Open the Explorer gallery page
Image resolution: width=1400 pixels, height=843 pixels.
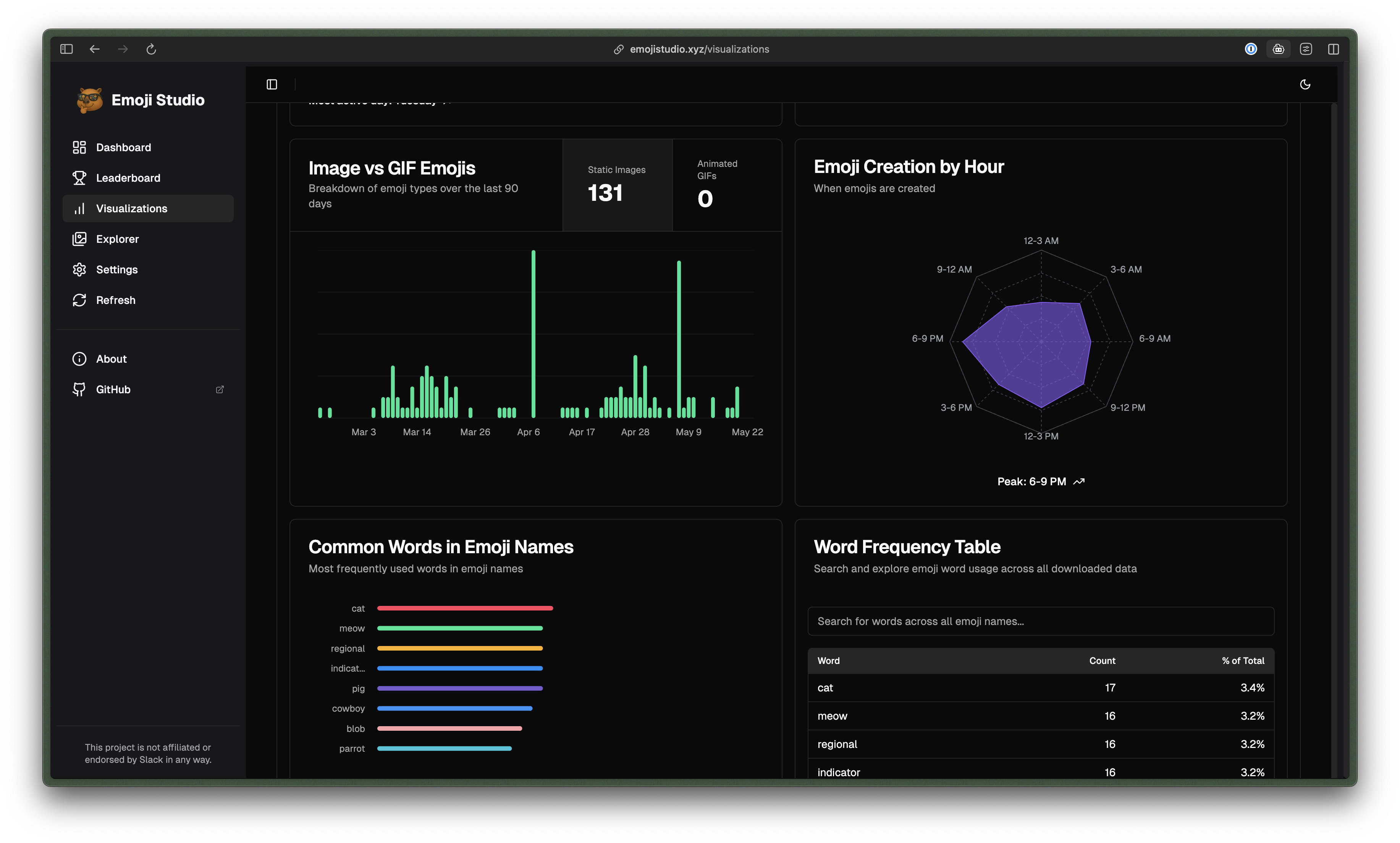click(117, 239)
